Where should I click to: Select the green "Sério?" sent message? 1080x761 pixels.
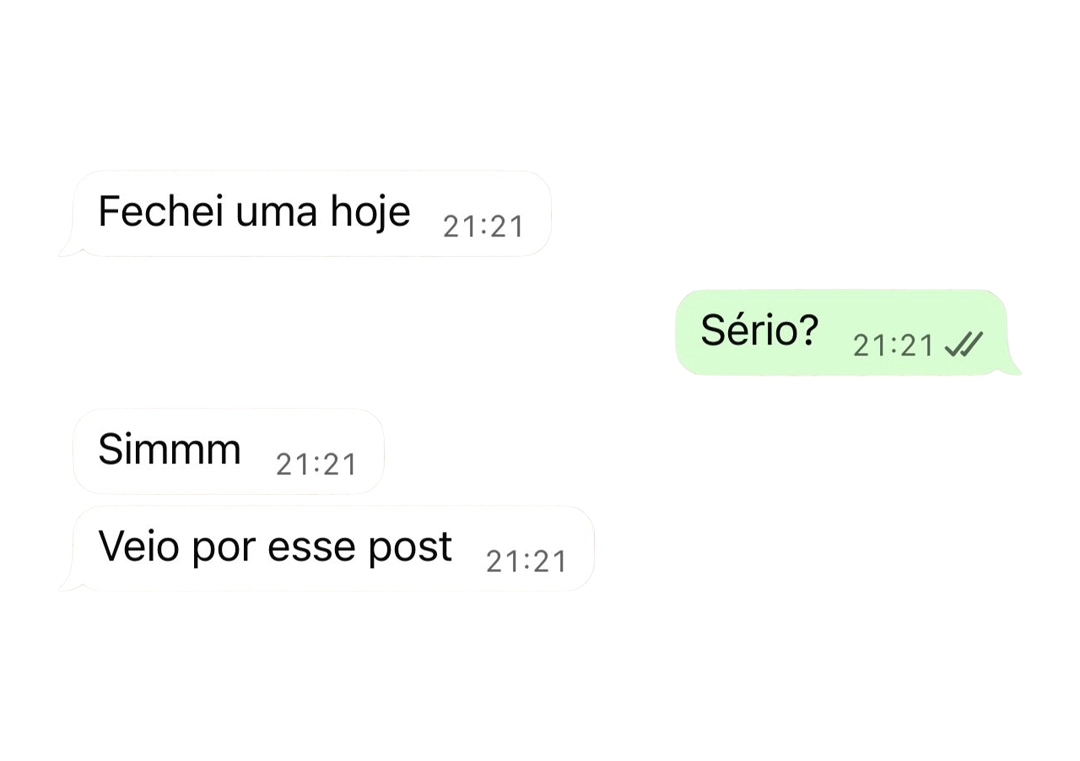pos(842,333)
